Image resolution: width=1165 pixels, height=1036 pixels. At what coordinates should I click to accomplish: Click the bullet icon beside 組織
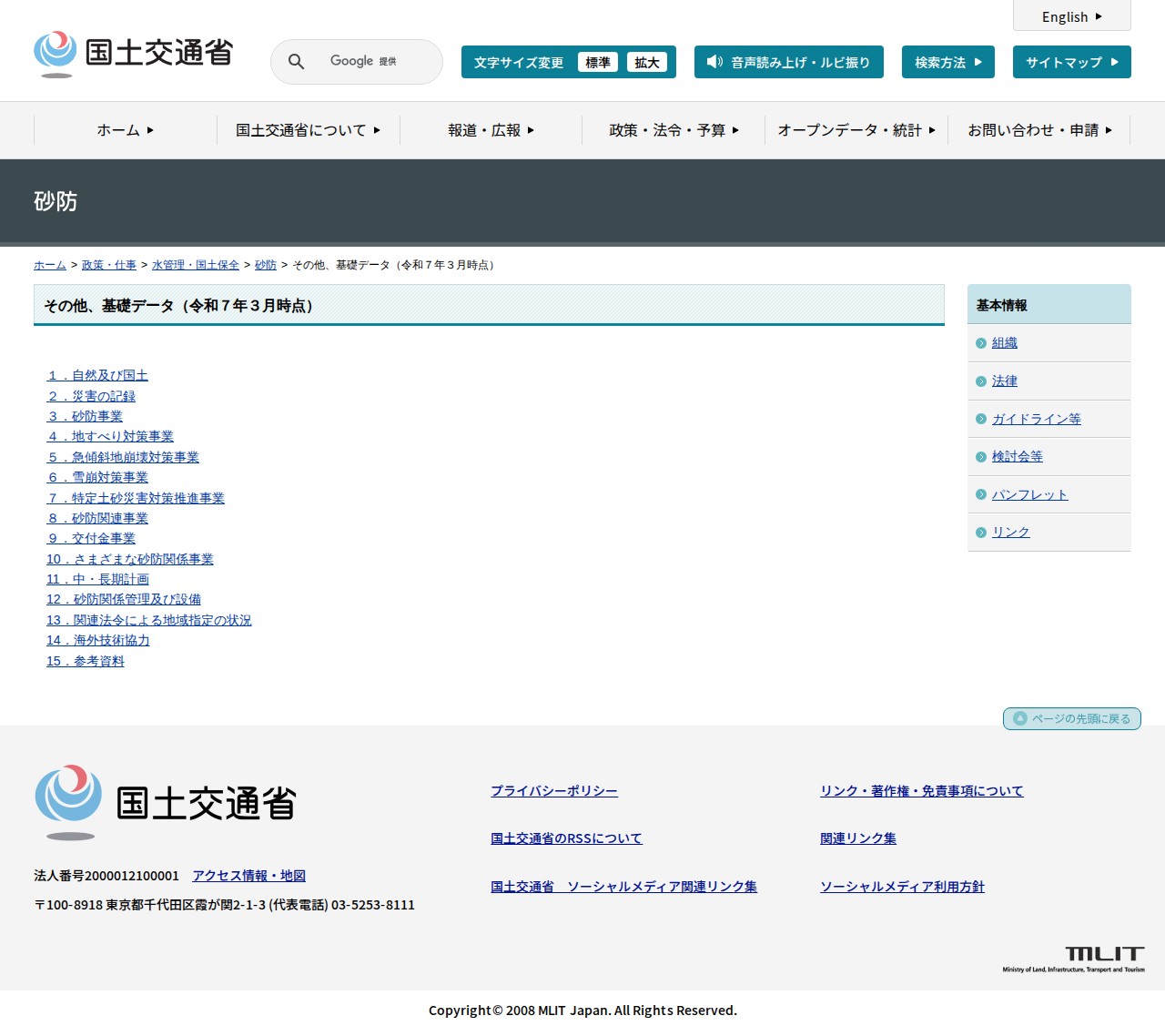981,343
